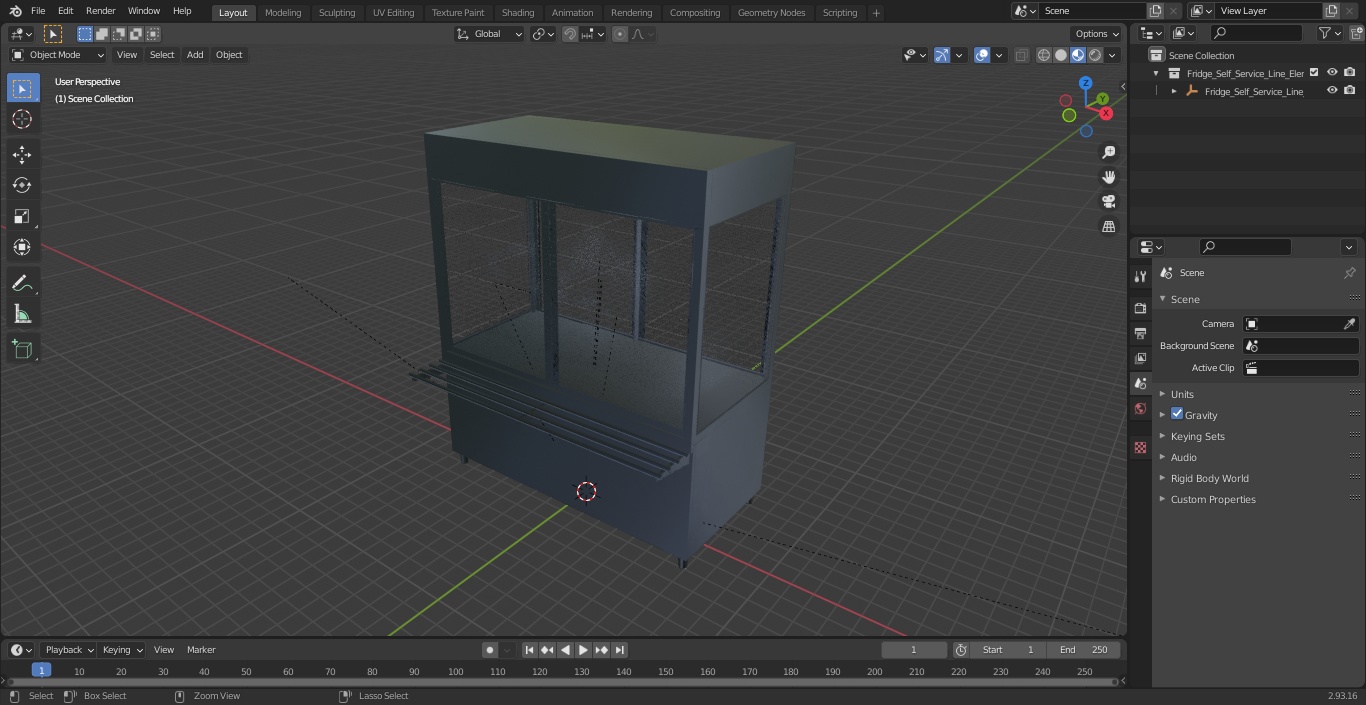Toggle the Gravity checkbox

coord(1177,414)
